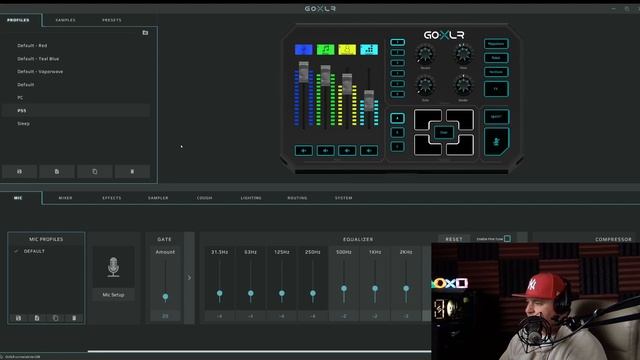Select the cyan channel display icon
Viewport: 640px width, 360px height.
point(369,50)
